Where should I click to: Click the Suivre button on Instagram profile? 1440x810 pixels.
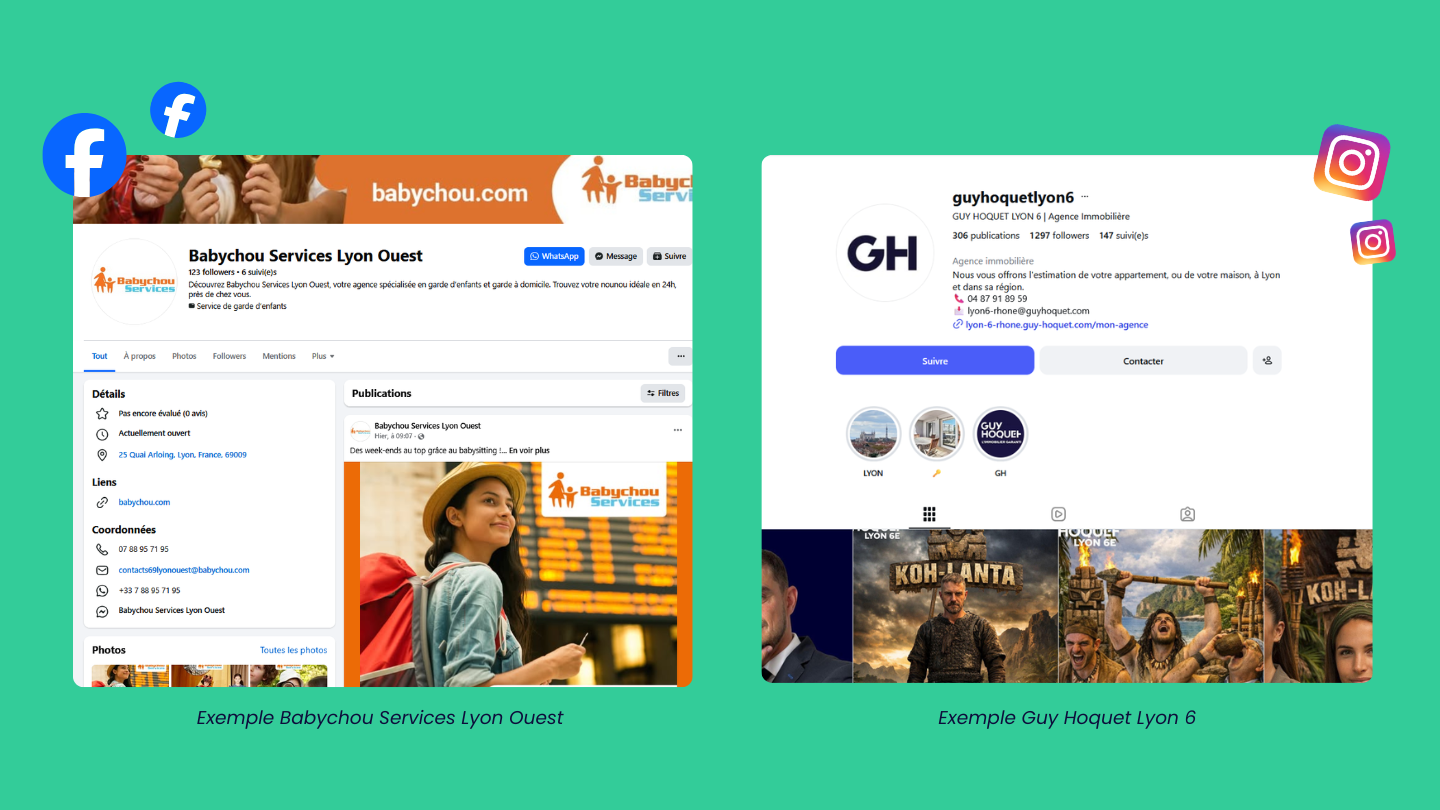click(935, 361)
